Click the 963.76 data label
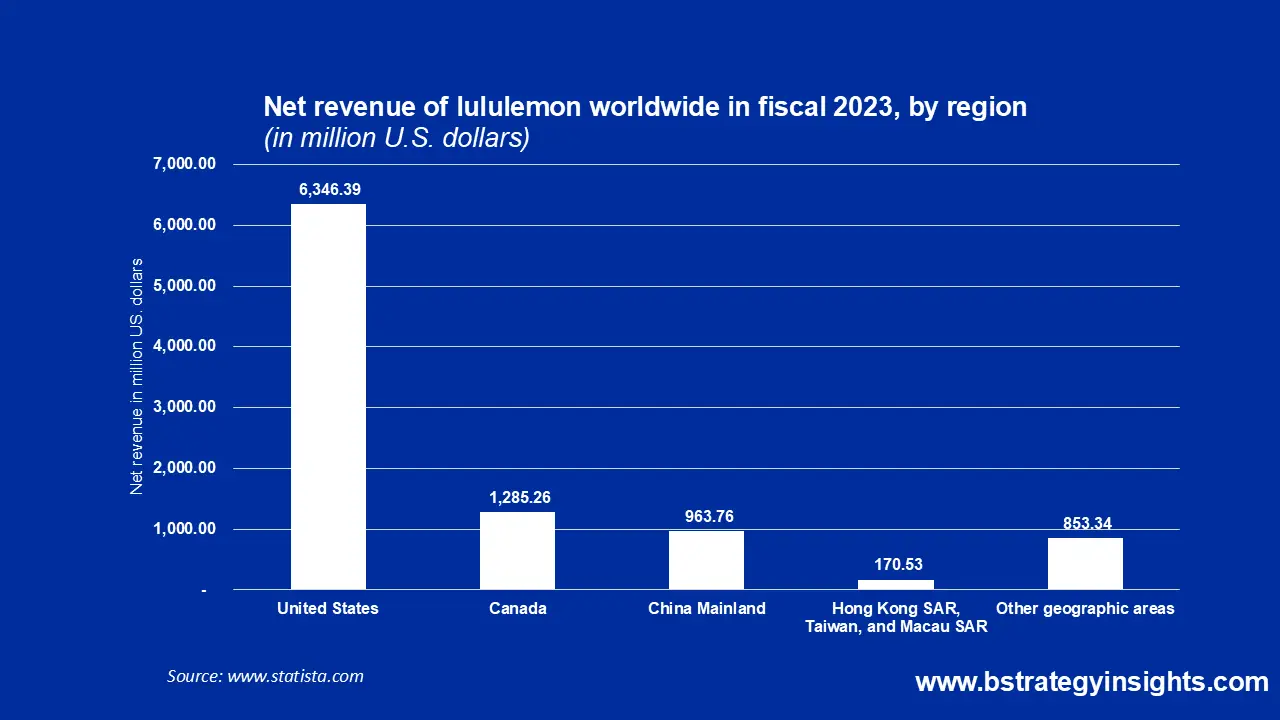The width and height of the screenshot is (1280, 720). pyautogui.click(x=708, y=516)
